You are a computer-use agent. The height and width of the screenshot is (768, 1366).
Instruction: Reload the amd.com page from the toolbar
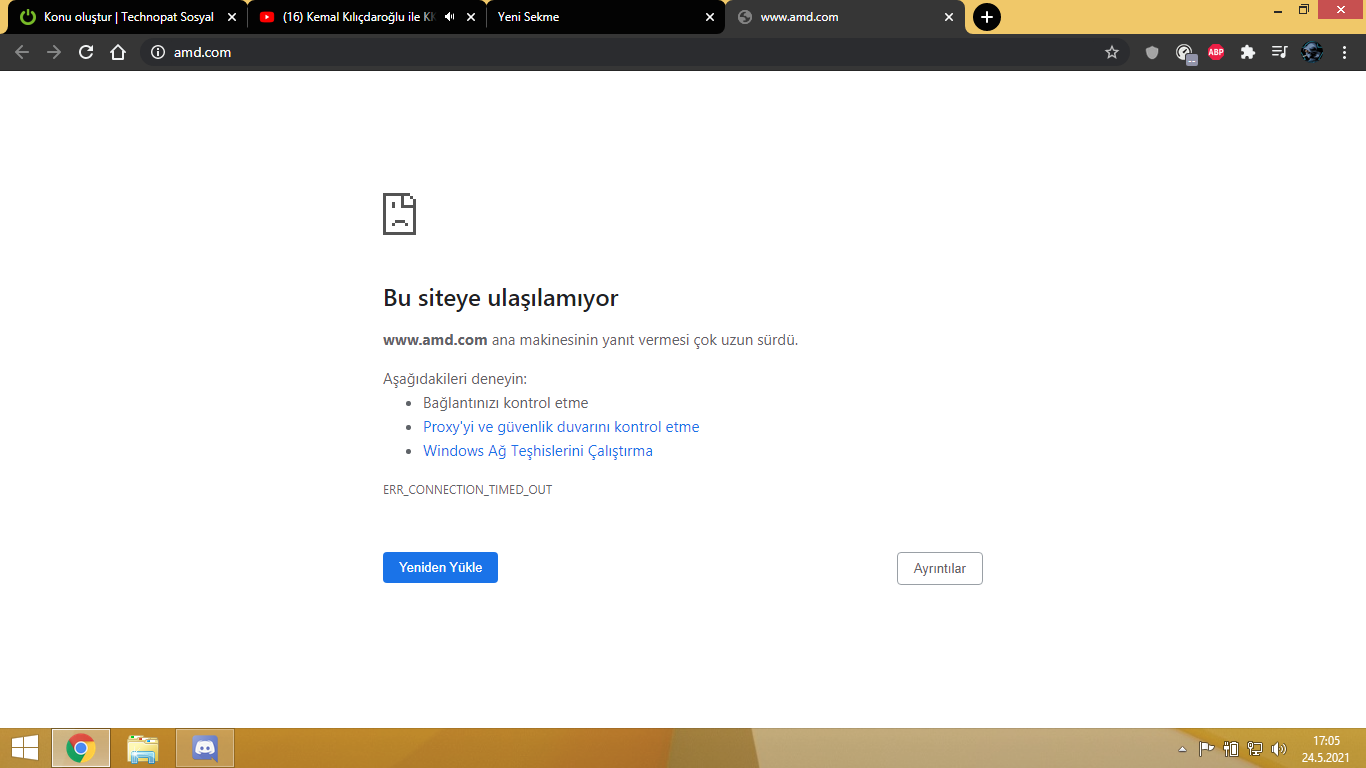[86, 52]
